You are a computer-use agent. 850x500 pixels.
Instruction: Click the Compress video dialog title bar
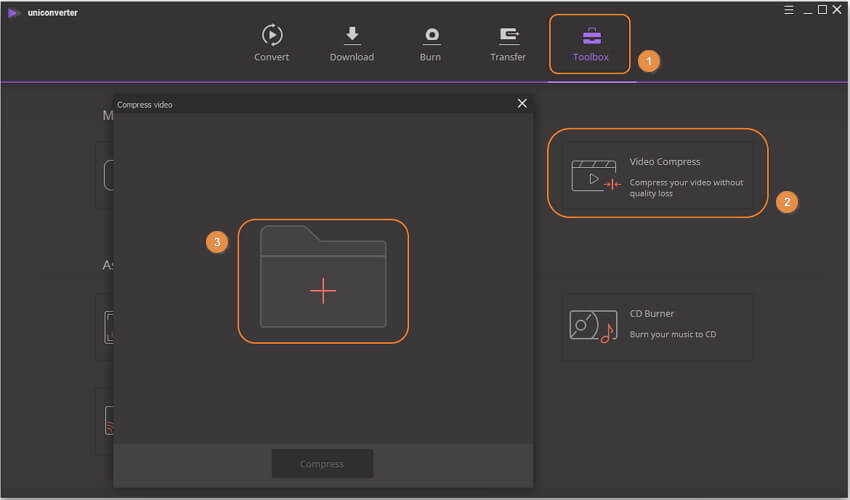coord(300,104)
